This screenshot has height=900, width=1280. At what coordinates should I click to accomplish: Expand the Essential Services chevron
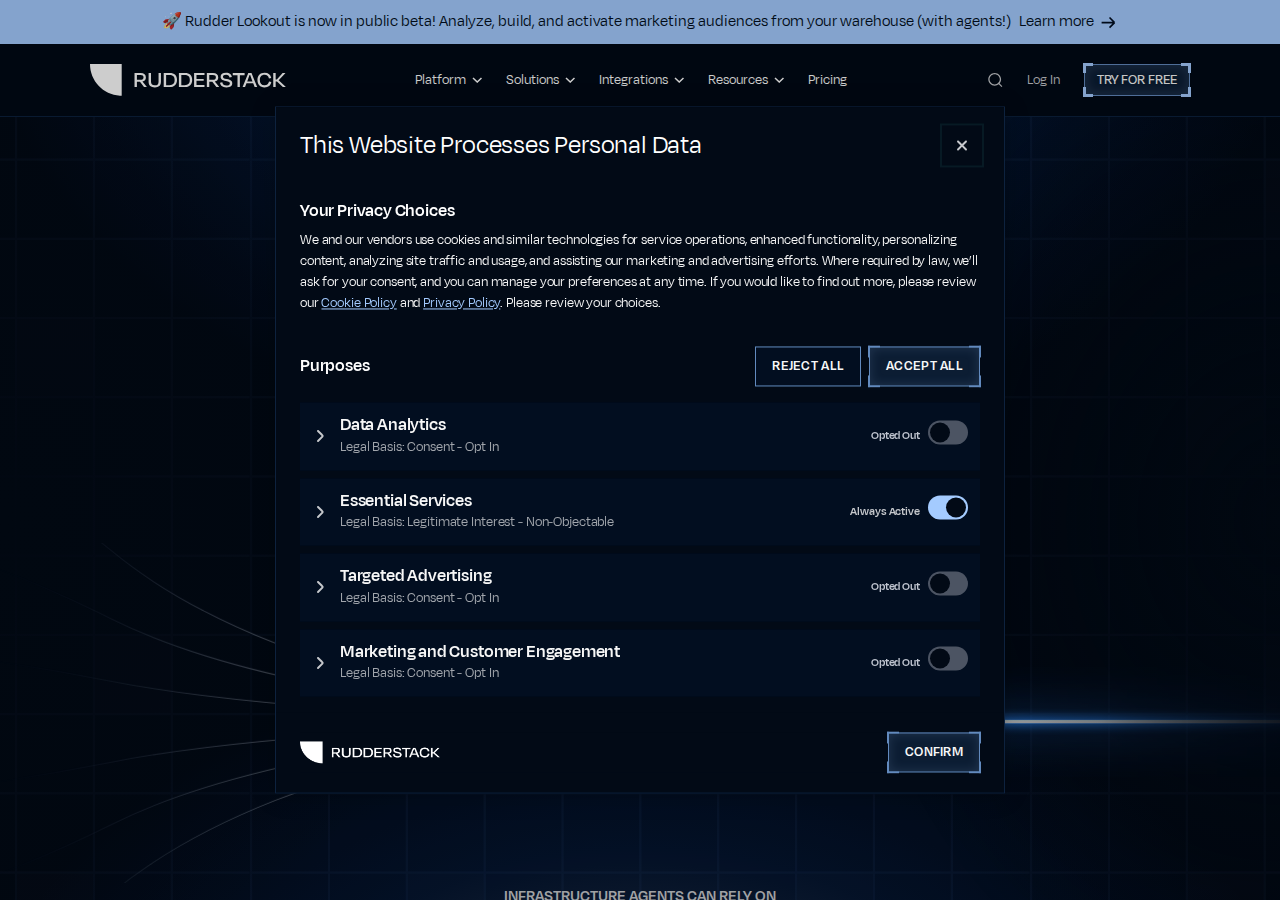[320, 512]
